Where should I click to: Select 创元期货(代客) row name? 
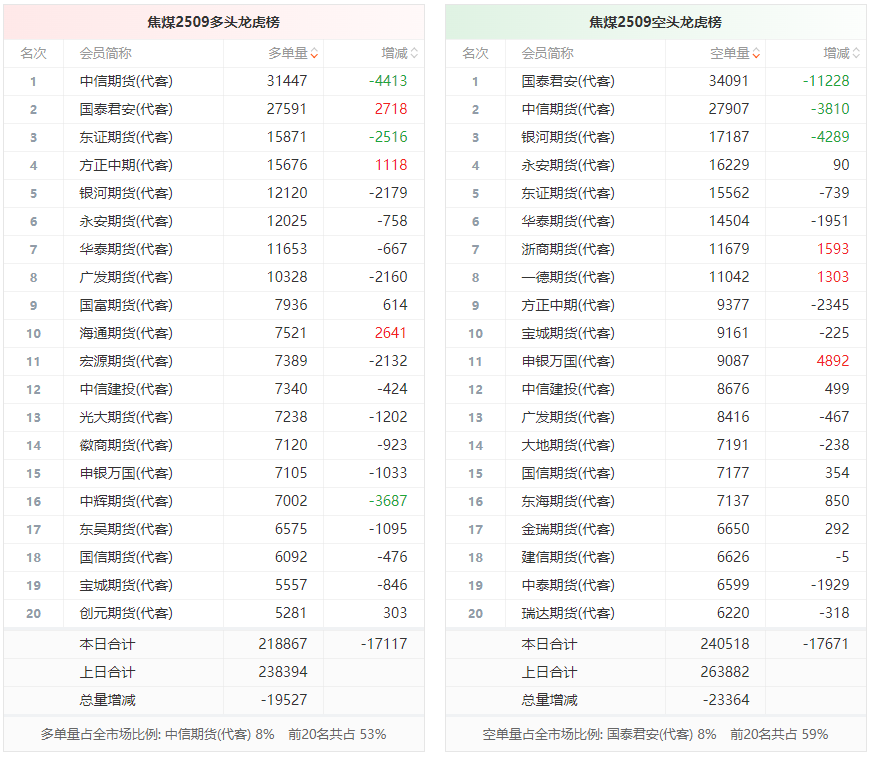(x=126, y=613)
